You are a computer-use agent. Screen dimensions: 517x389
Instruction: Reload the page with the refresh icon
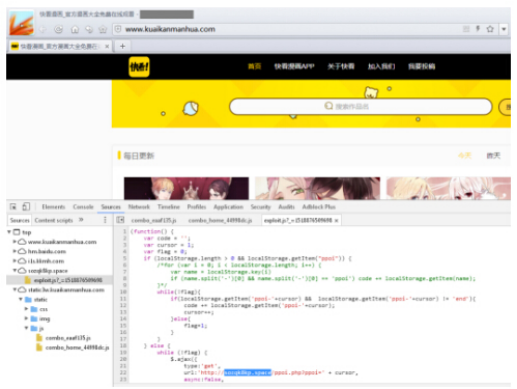[x=59, y=29]
